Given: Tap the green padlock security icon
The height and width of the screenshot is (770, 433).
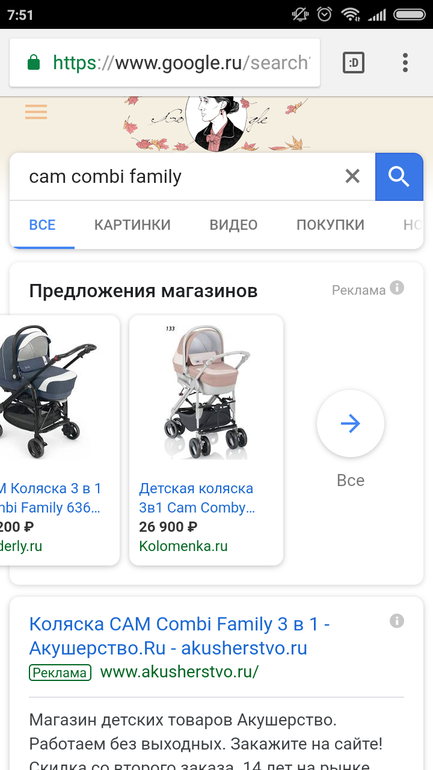Looking at the screenshot, I should coord(33,63).
